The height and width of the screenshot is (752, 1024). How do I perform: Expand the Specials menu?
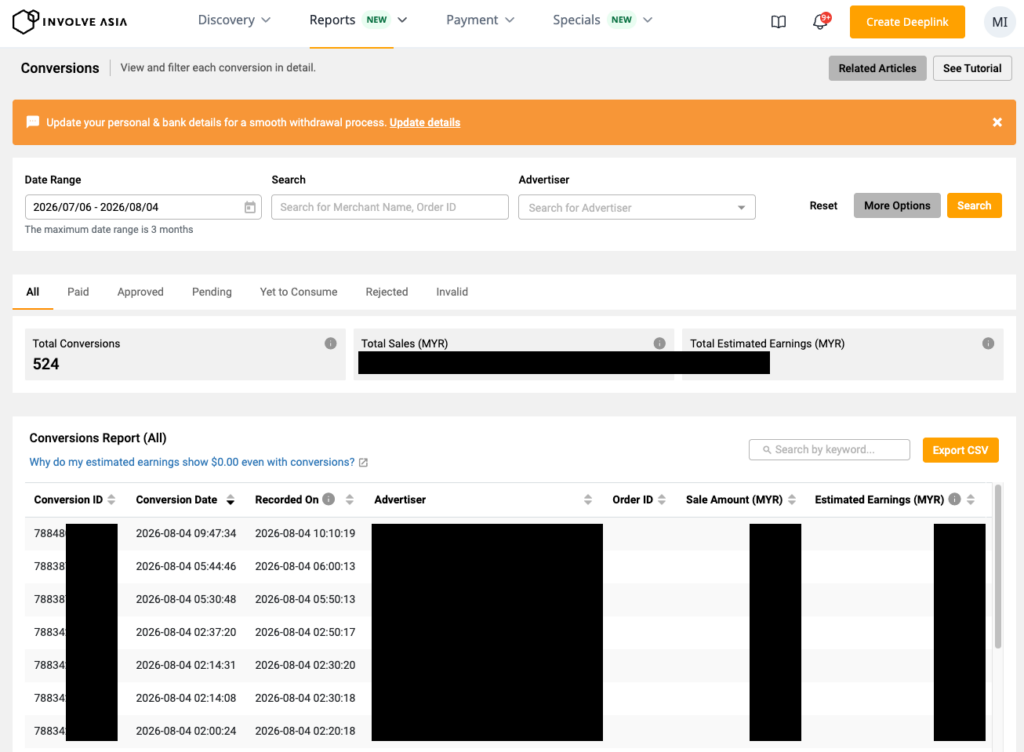click(602, 20)
